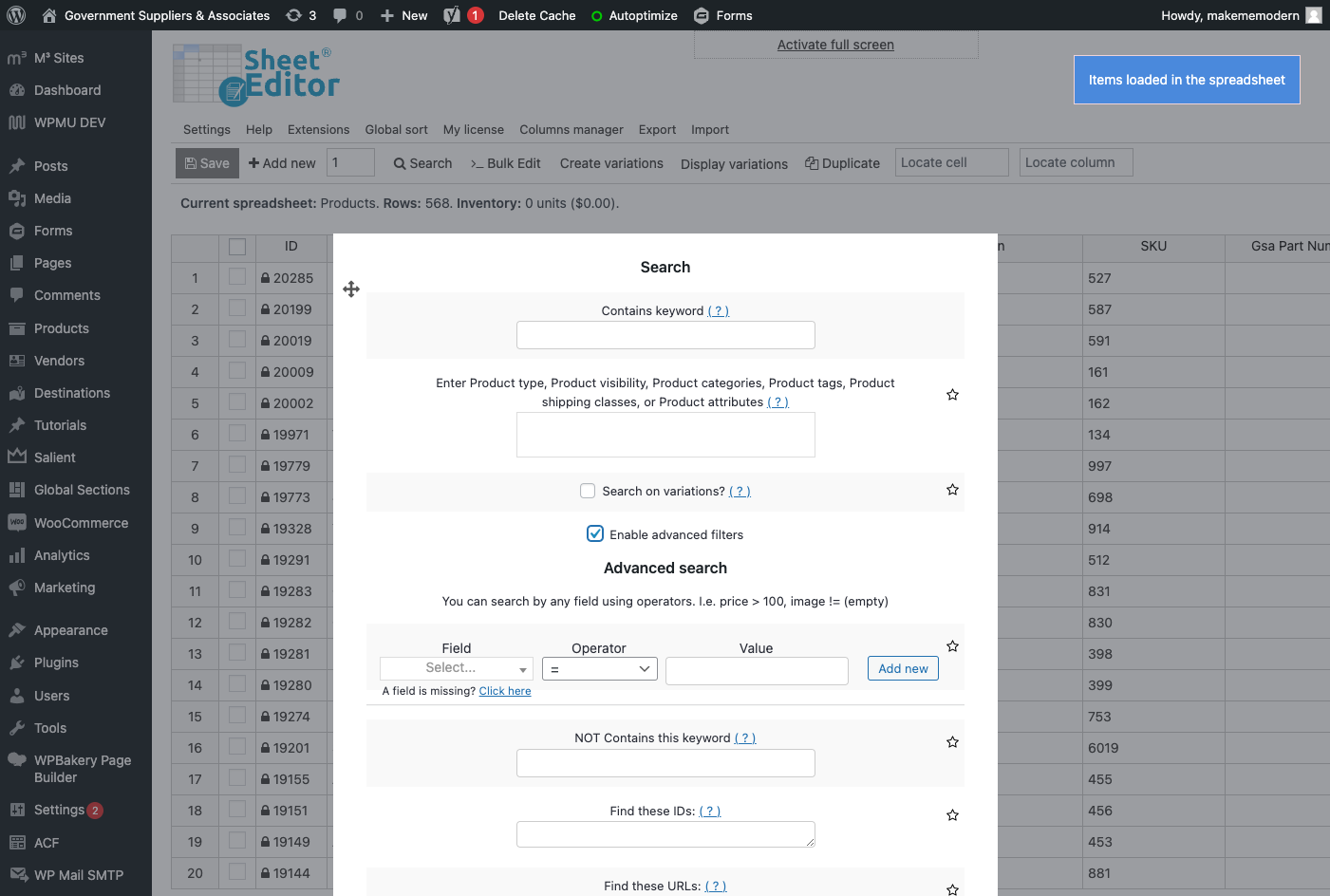Viewport: 1330px width, 896px height.
Task: Open WPMU DEV in the sidebar
Action: [69, 122]
